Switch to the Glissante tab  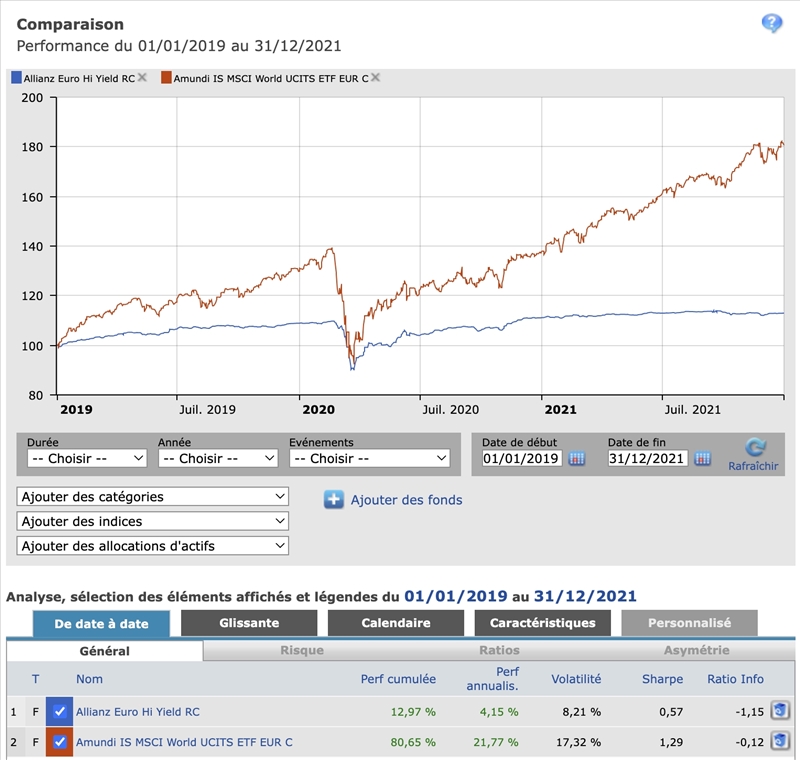coord(249,623)
